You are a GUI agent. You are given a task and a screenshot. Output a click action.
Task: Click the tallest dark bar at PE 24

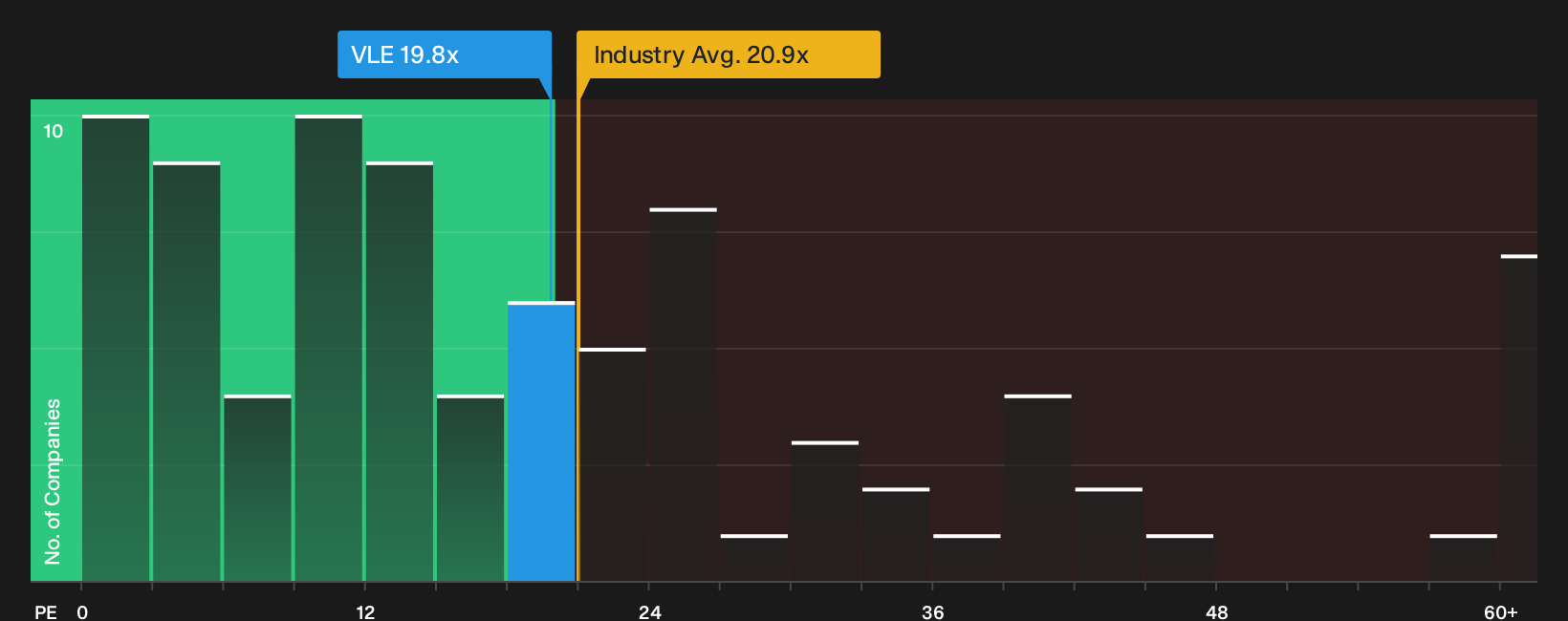[x=683, y=395]
